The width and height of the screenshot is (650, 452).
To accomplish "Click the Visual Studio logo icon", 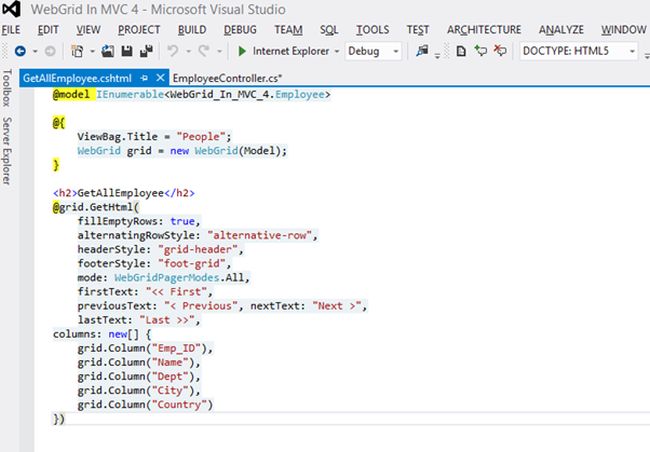I will 11,9.
